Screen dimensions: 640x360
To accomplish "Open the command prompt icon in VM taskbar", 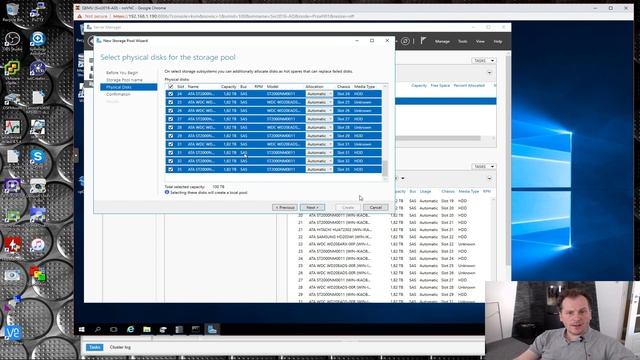I will (x=196, y=329).
